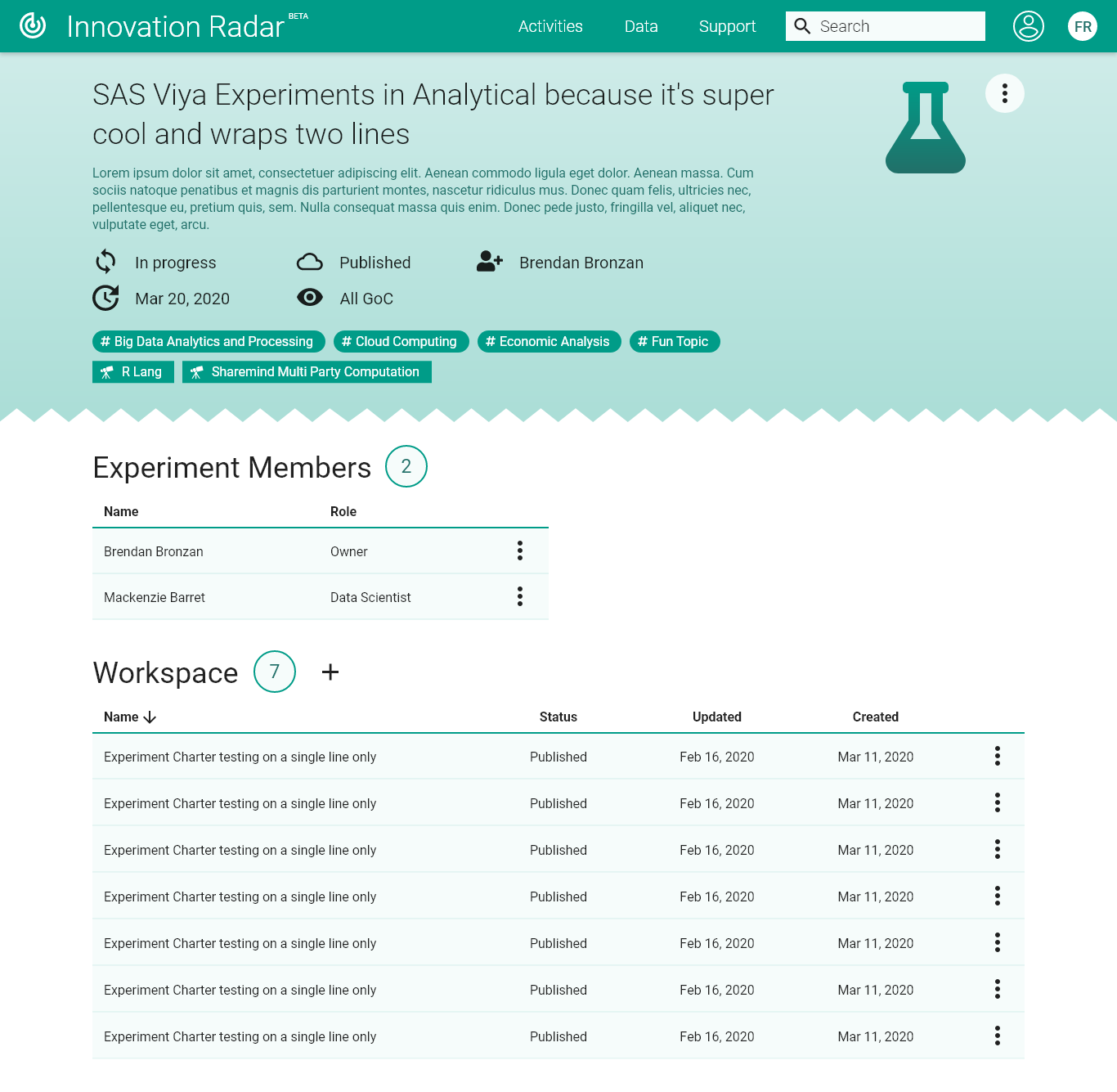The height and width of the screenshot is (1092, 1117).
Task: Click the telescope icon on Sharemind tag
Action: tap(197, 372)
